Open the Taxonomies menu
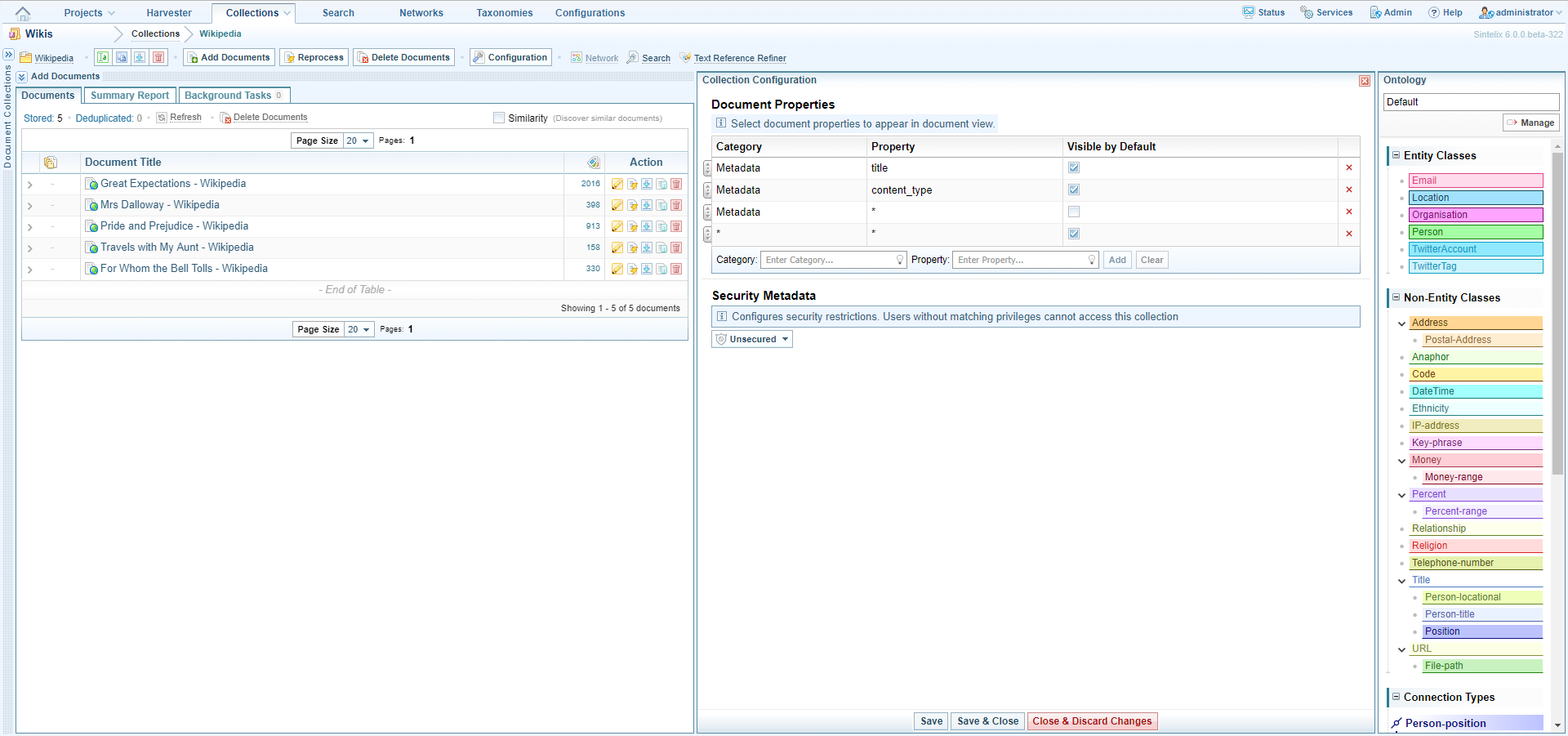Screen dimensions: 1568x736 (x=504, y=13)
